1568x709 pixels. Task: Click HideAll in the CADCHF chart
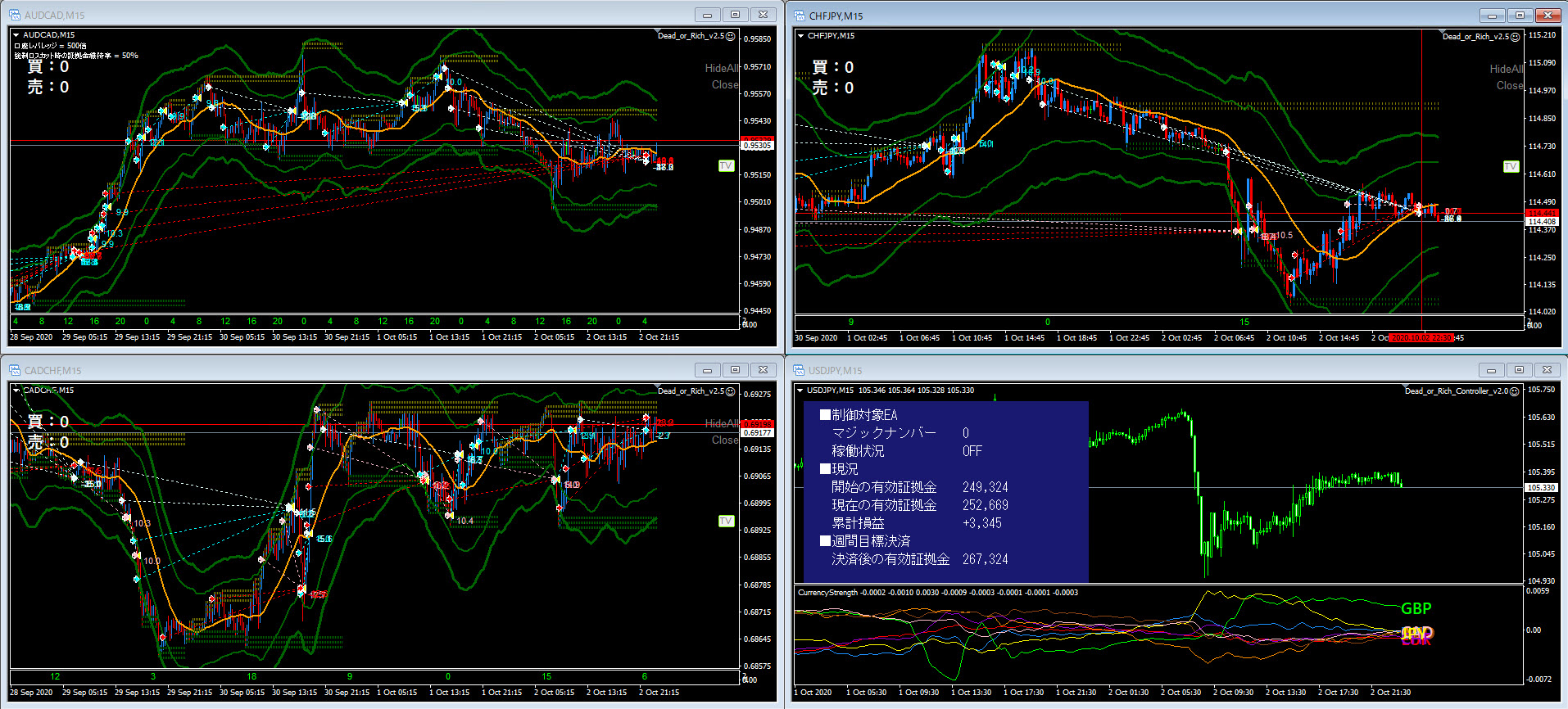[x=722, y=423]
